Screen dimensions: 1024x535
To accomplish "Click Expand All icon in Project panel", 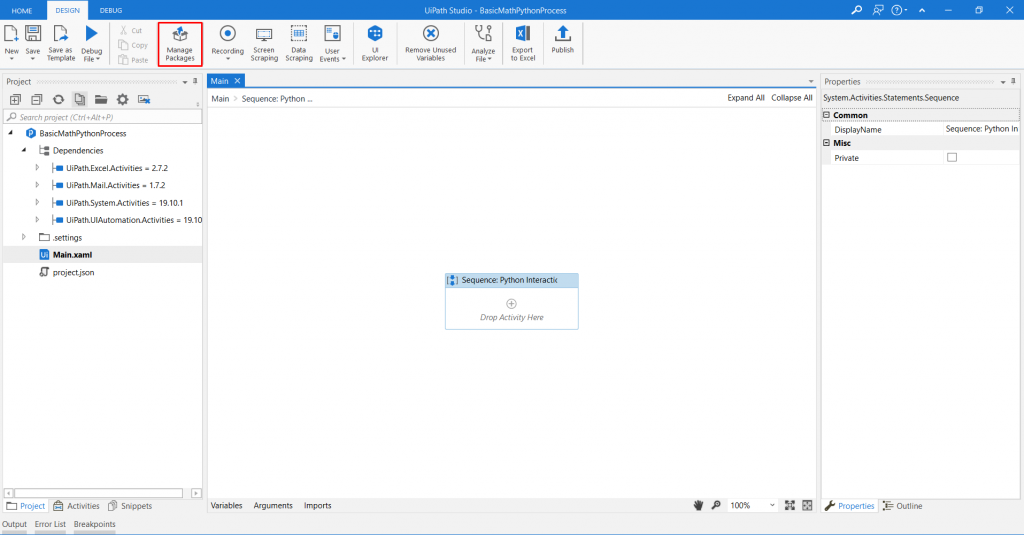I will 15,99.
